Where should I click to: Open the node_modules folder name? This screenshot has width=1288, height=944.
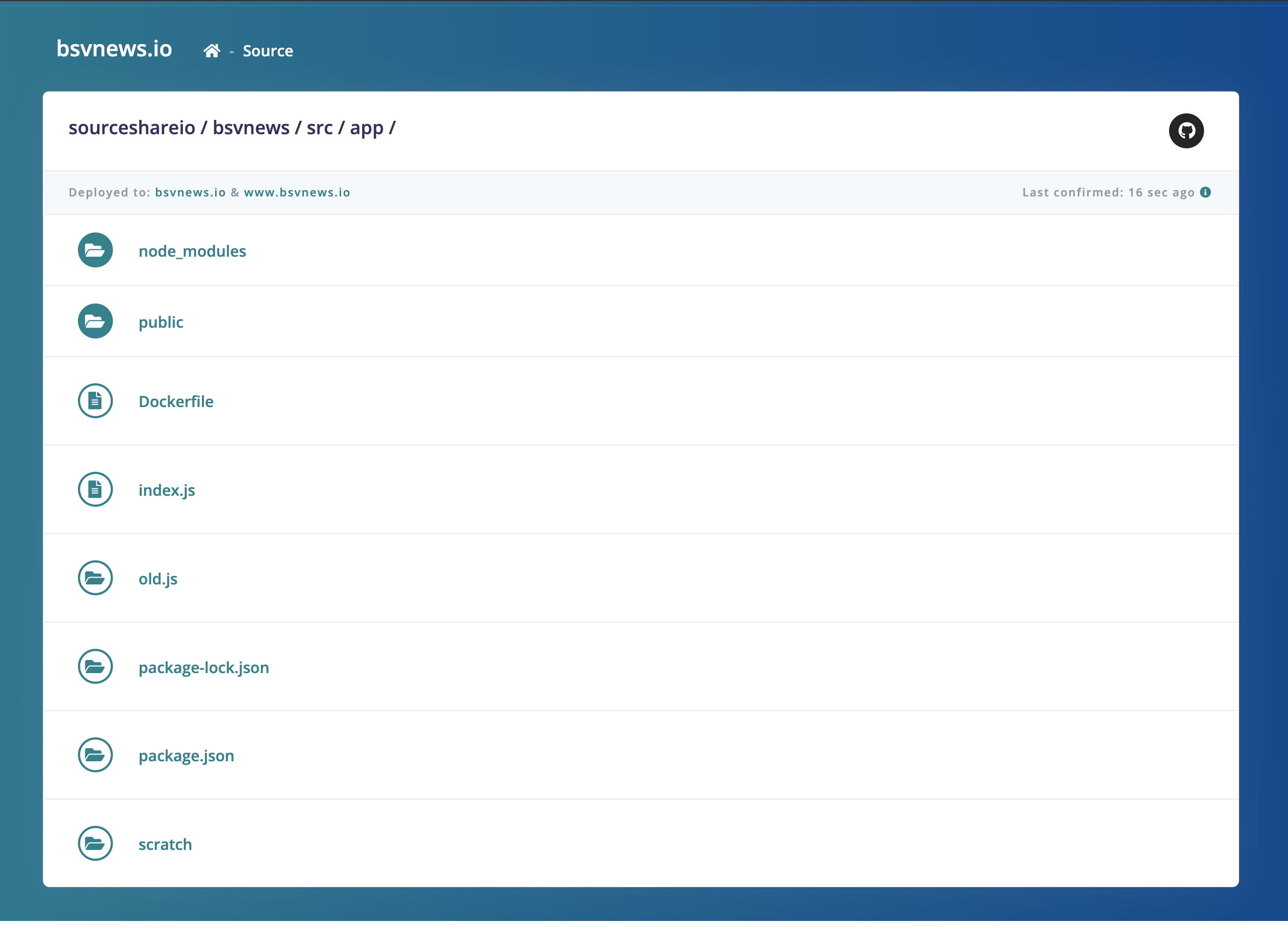192,251
